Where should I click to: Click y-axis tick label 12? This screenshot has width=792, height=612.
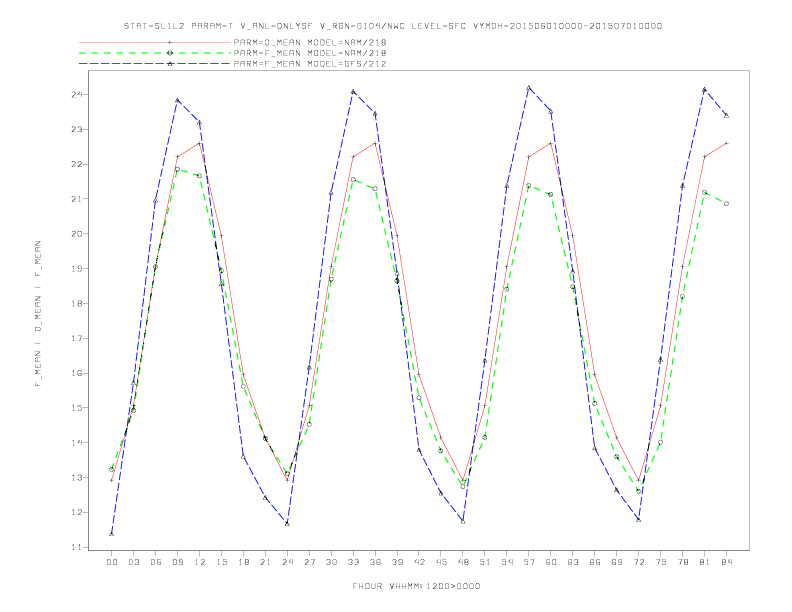pos(77,513)
